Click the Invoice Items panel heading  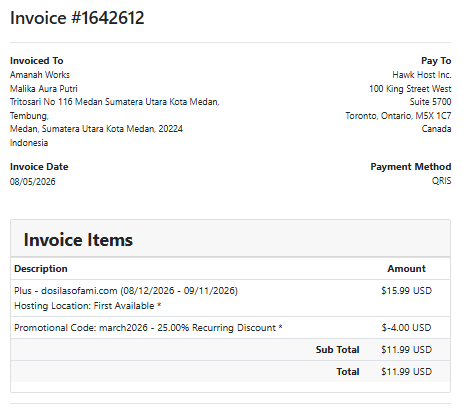coord(78,240)
